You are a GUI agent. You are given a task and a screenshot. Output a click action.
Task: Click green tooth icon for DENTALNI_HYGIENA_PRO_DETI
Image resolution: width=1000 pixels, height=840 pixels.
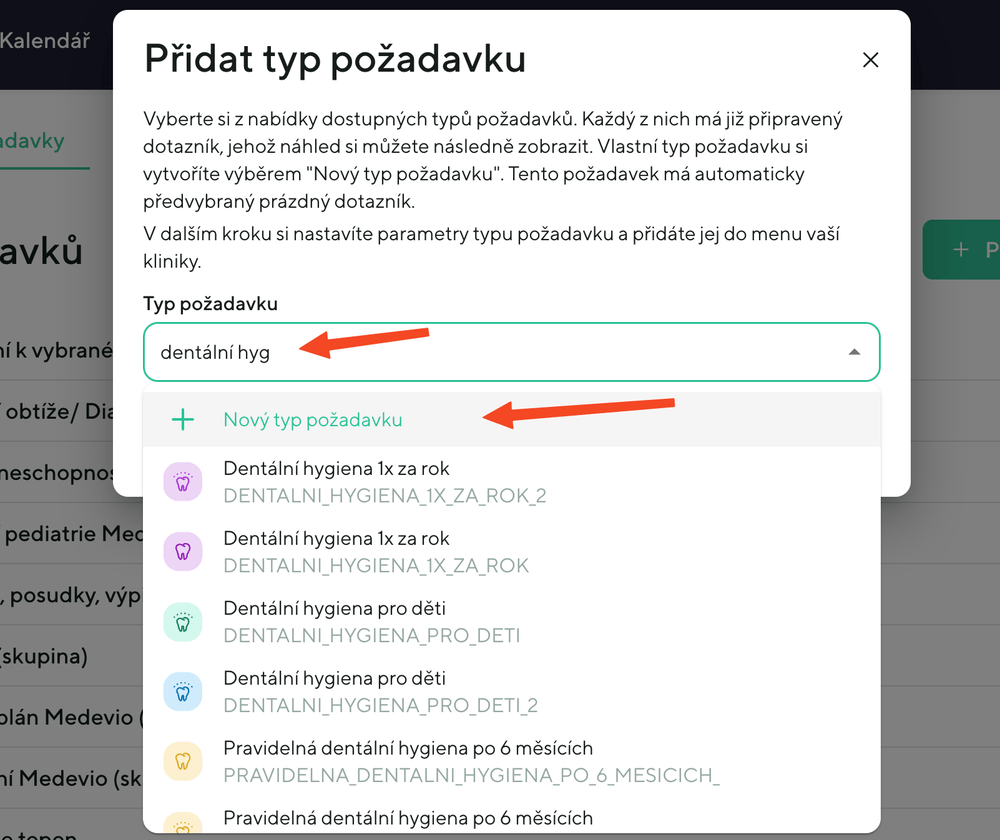pos(183,622)
